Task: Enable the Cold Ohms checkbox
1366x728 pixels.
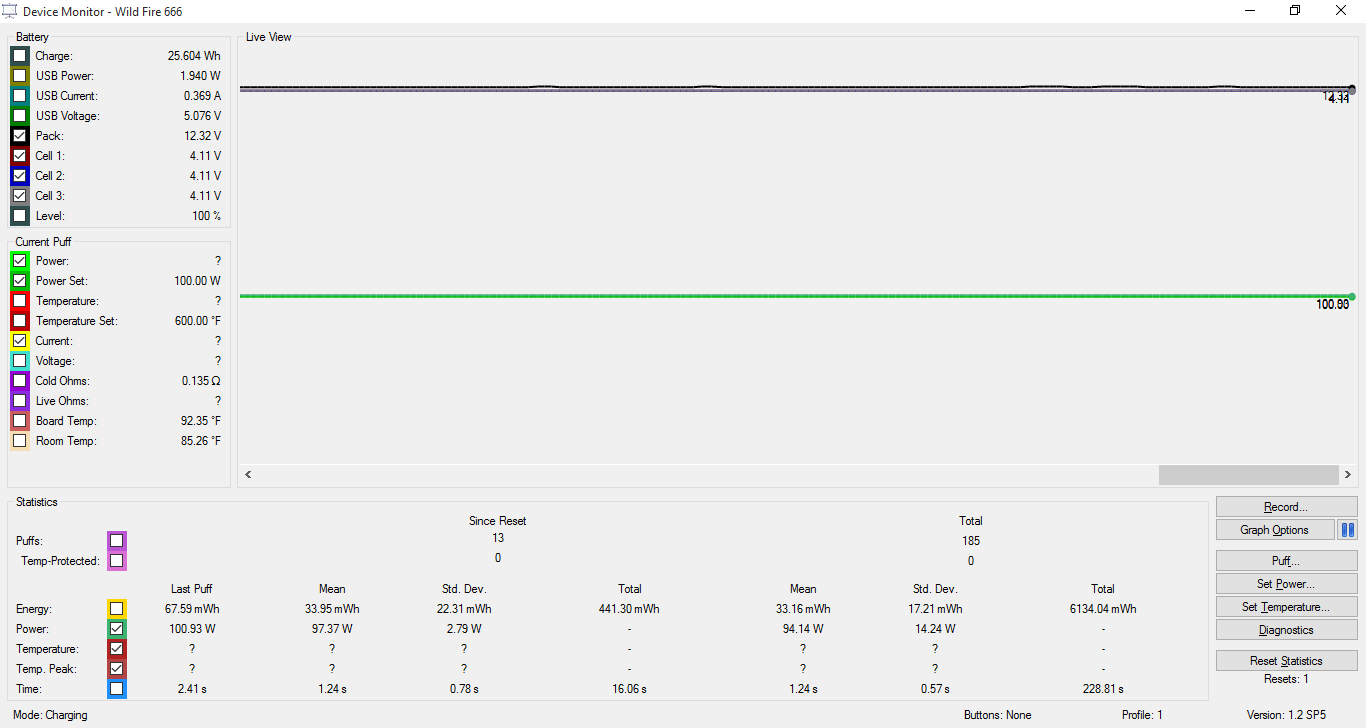Action: click(x=20, y=381)
